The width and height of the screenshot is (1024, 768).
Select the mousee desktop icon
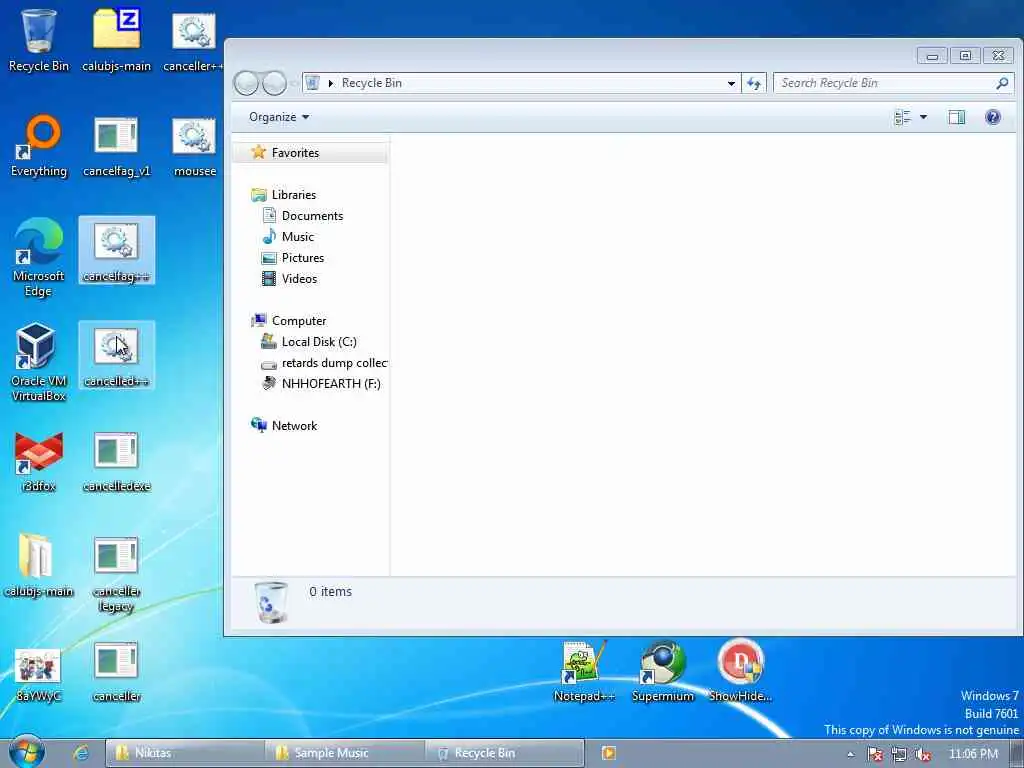point(194,146)
